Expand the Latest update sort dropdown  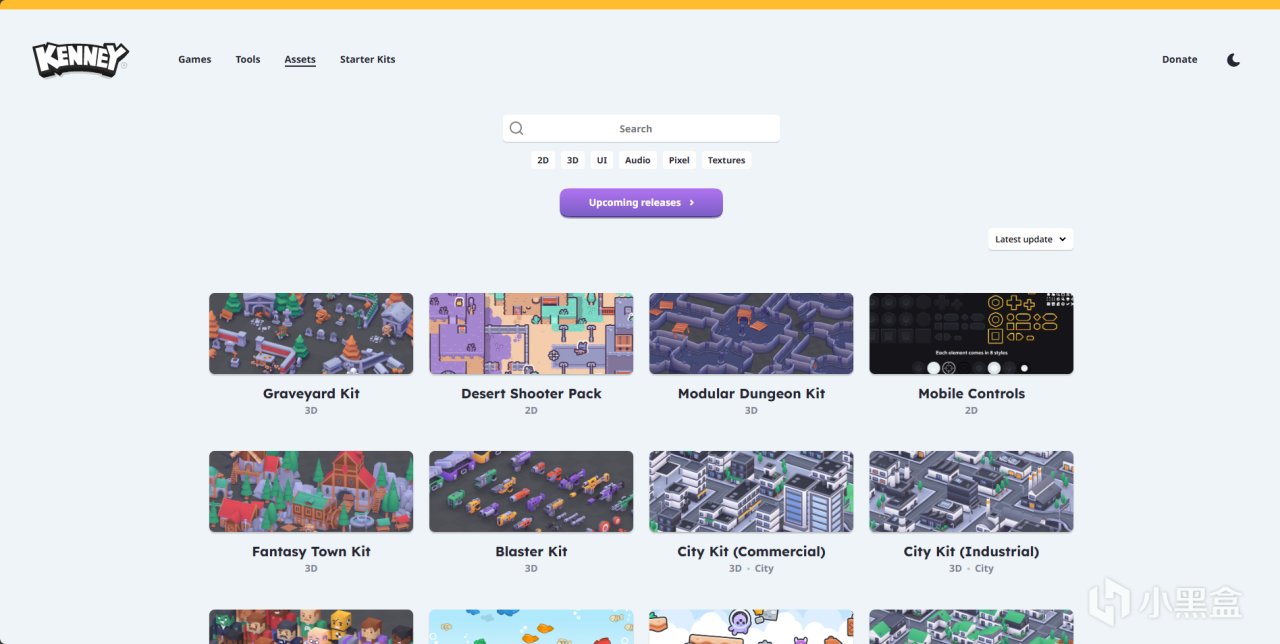(x=1031, y=239)
